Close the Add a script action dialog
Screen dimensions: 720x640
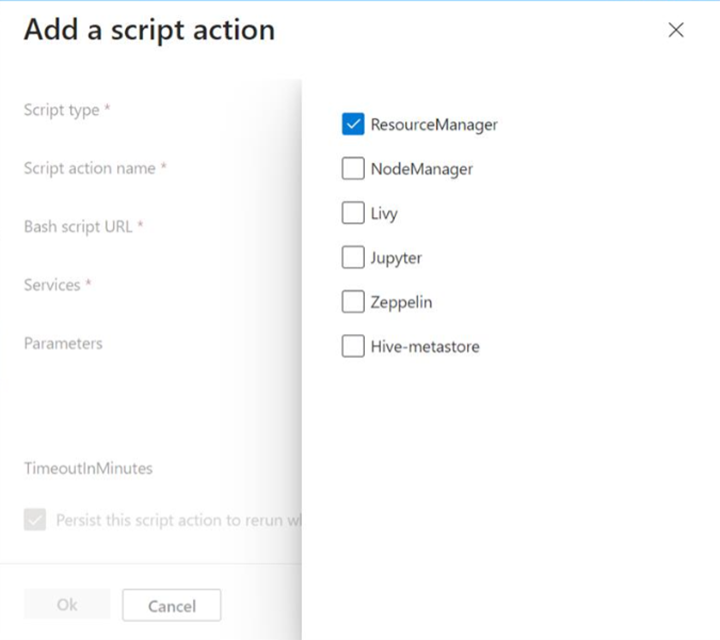click(x=676, y=30)
